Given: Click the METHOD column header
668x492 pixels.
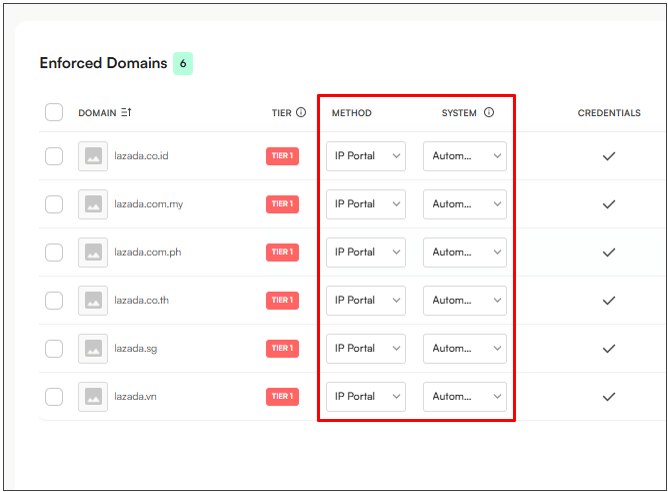Looking at the screenshot, I should point(352,113).
